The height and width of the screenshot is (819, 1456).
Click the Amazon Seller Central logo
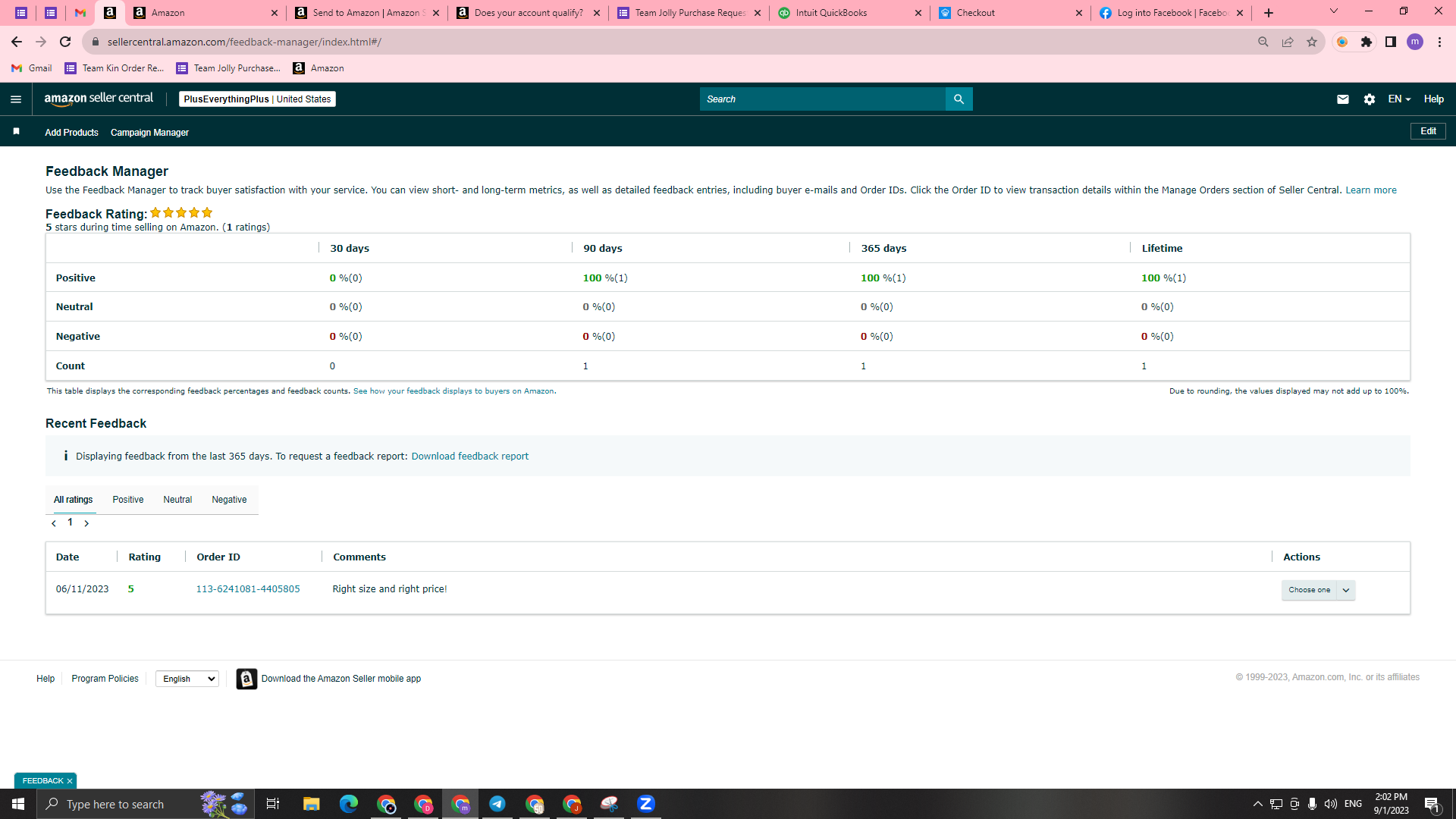(99, 99)
